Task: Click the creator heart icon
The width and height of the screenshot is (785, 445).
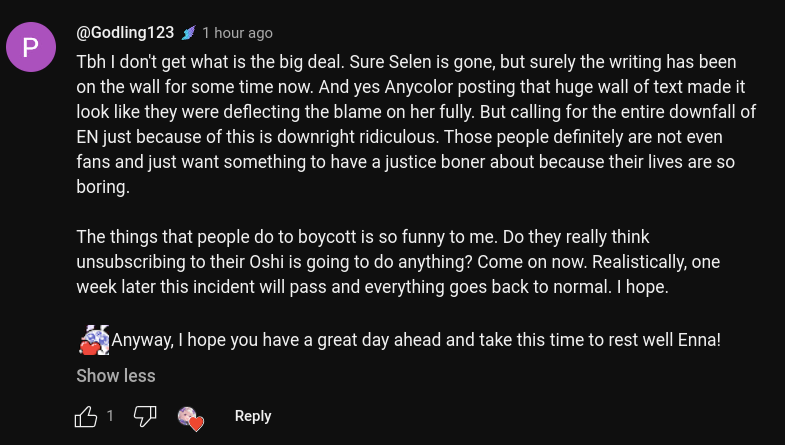Action: pos(190,418)
